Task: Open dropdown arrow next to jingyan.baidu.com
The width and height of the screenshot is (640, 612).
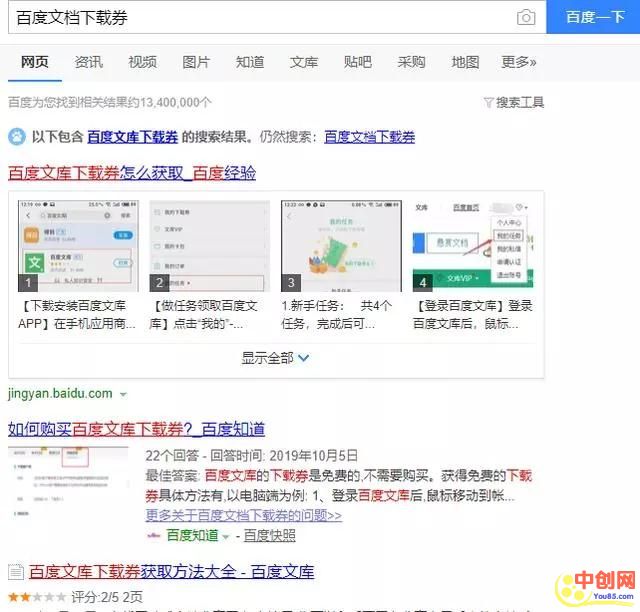Action: (x=123, y=394)
